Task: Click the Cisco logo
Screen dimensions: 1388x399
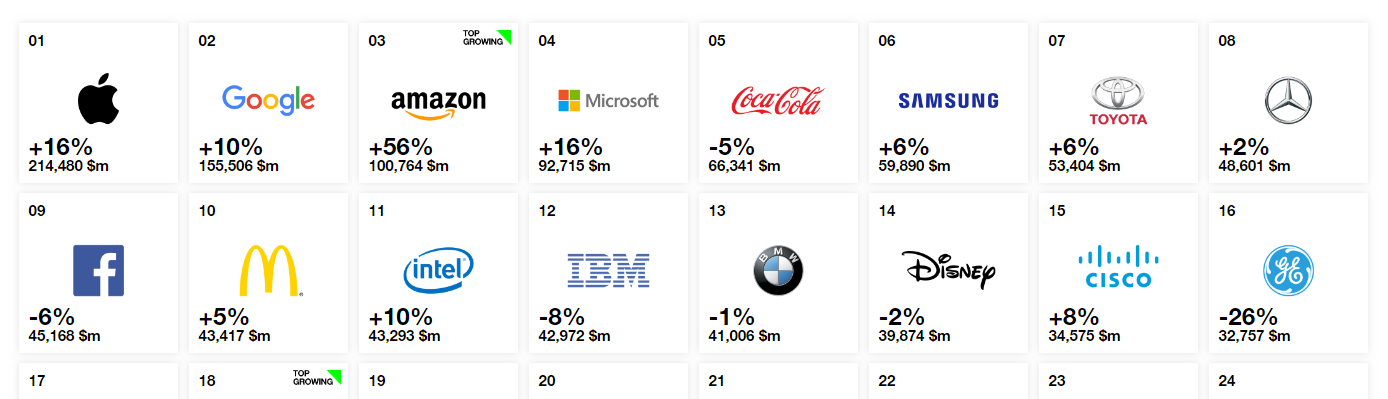Action: 1118,267
